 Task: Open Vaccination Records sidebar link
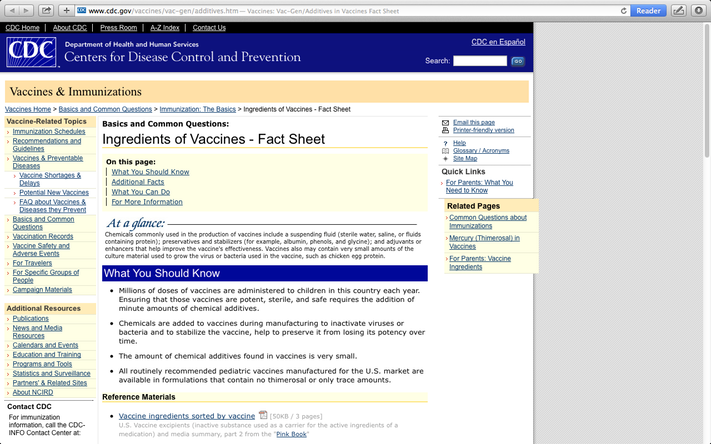tap(43, 236)
